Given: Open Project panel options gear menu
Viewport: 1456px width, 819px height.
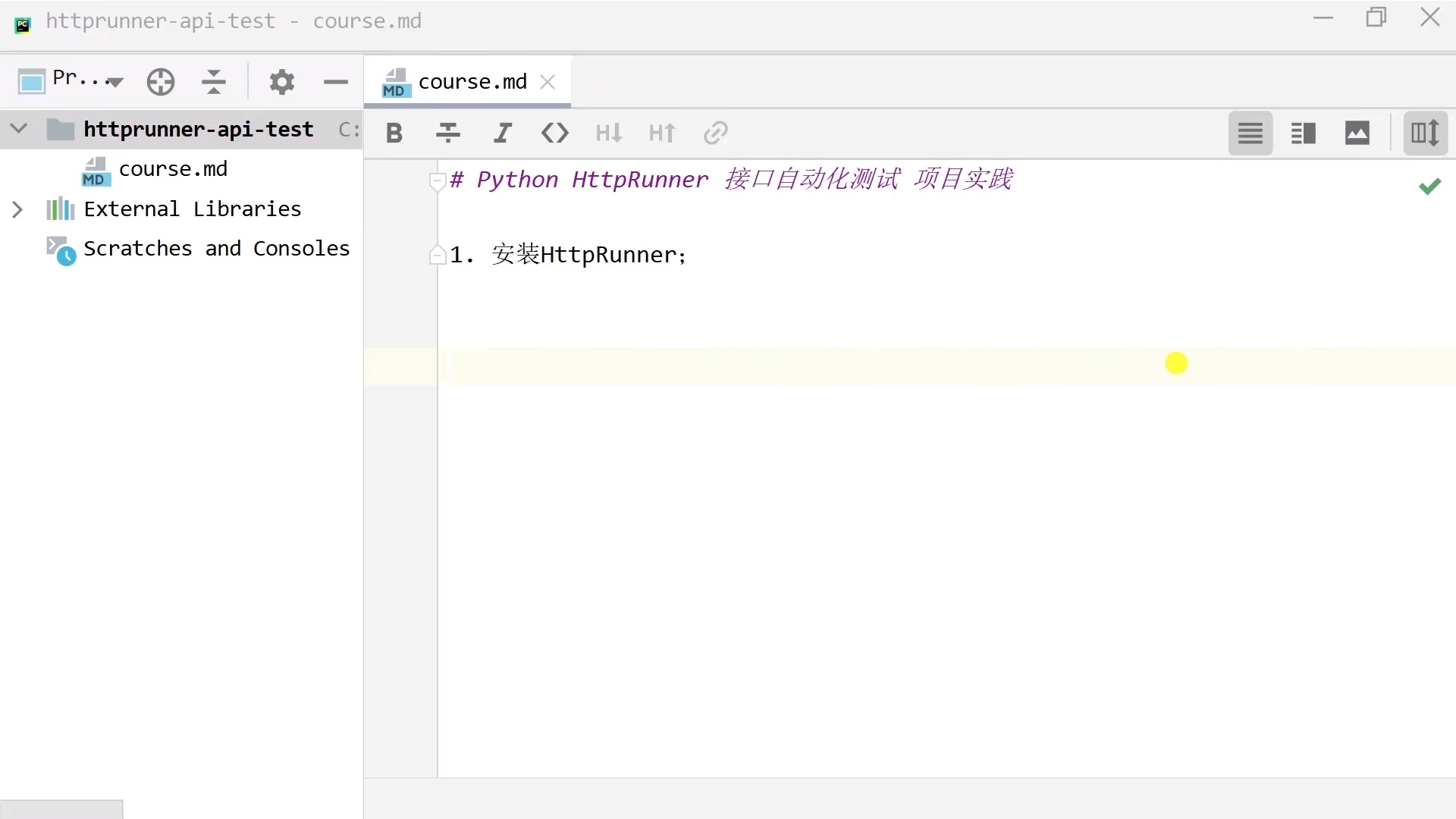Looking at the screenshot, I should (x=281, y=82).
